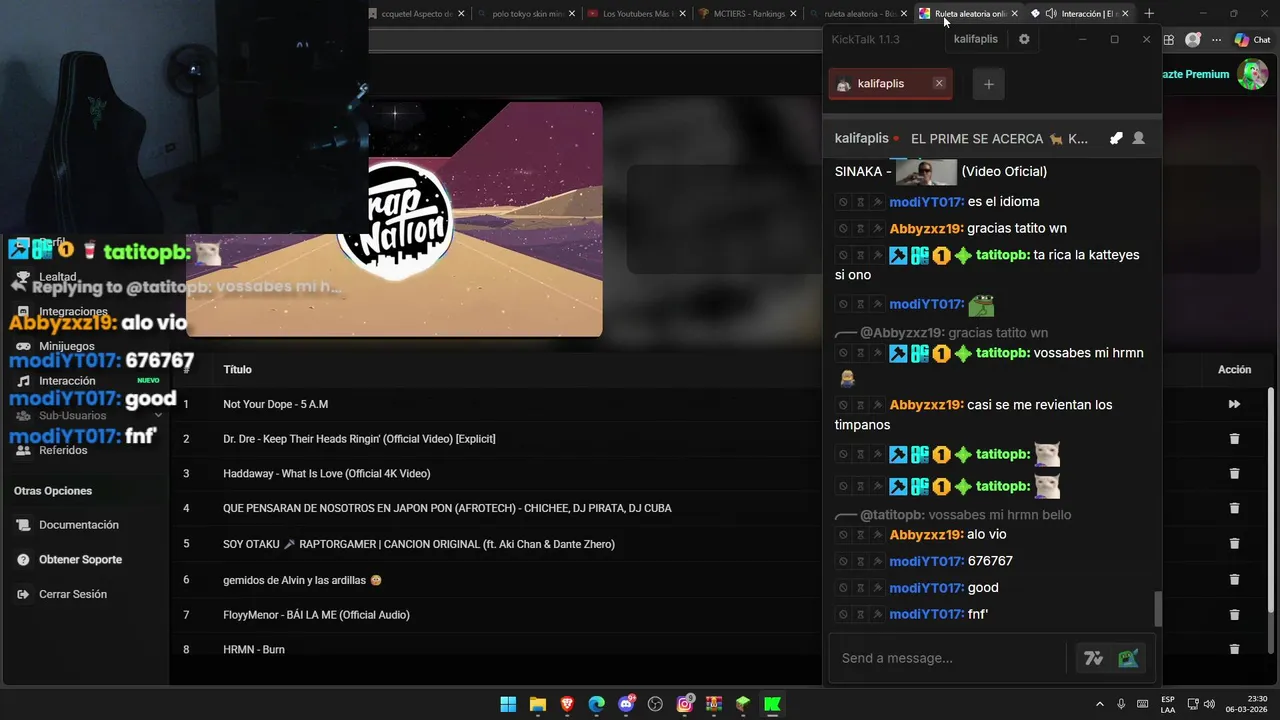Ban icon beside 'fnf'' message

pos(843,615)
